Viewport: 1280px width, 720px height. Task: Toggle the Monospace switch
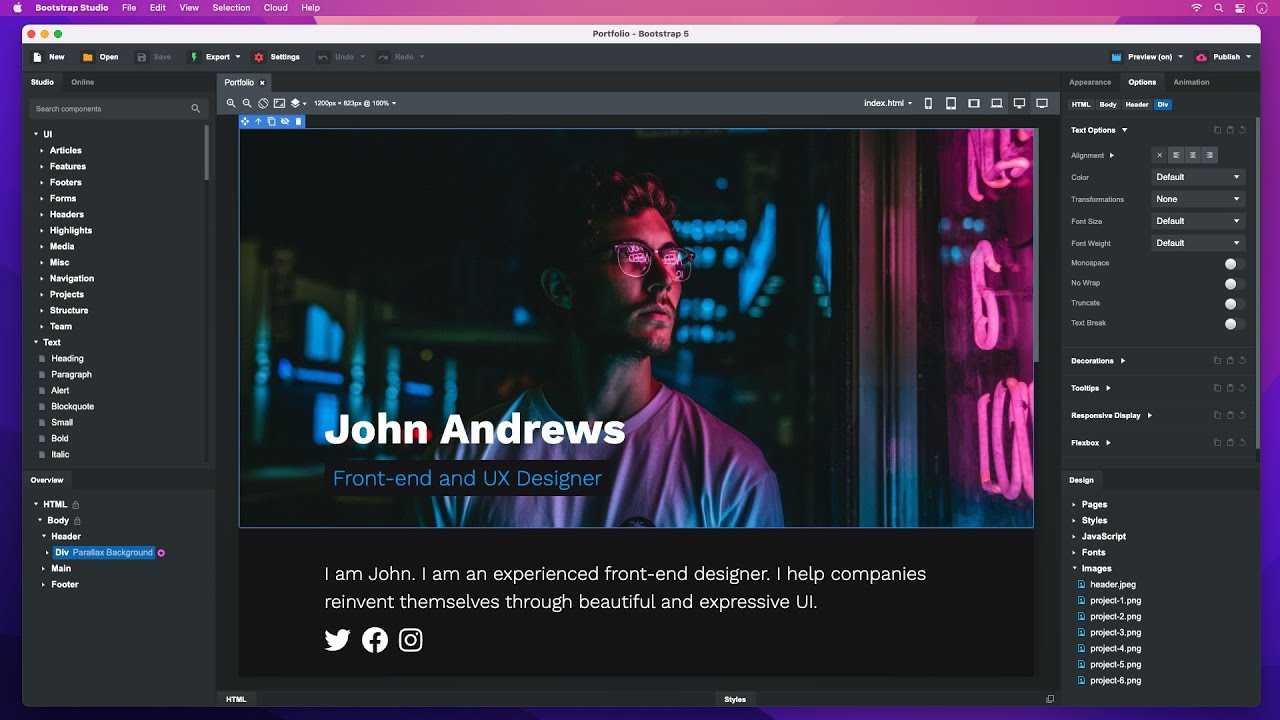pos(1234,263)
